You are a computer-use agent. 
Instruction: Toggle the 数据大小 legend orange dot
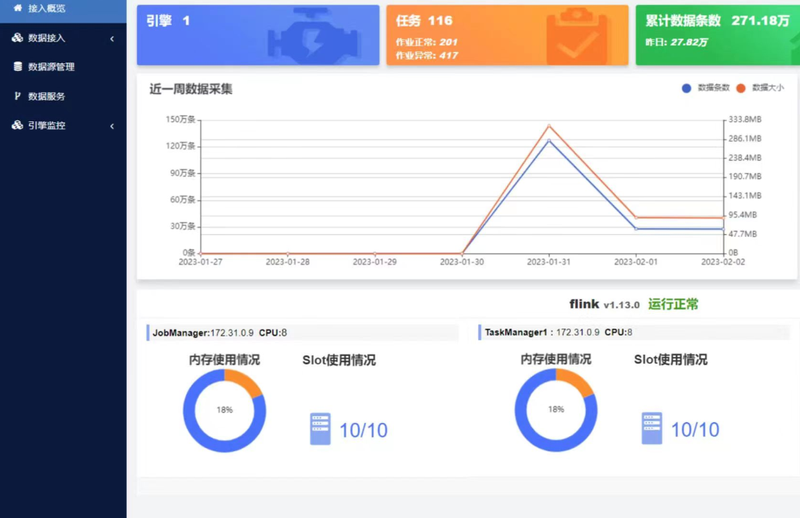tap(741, 88)
